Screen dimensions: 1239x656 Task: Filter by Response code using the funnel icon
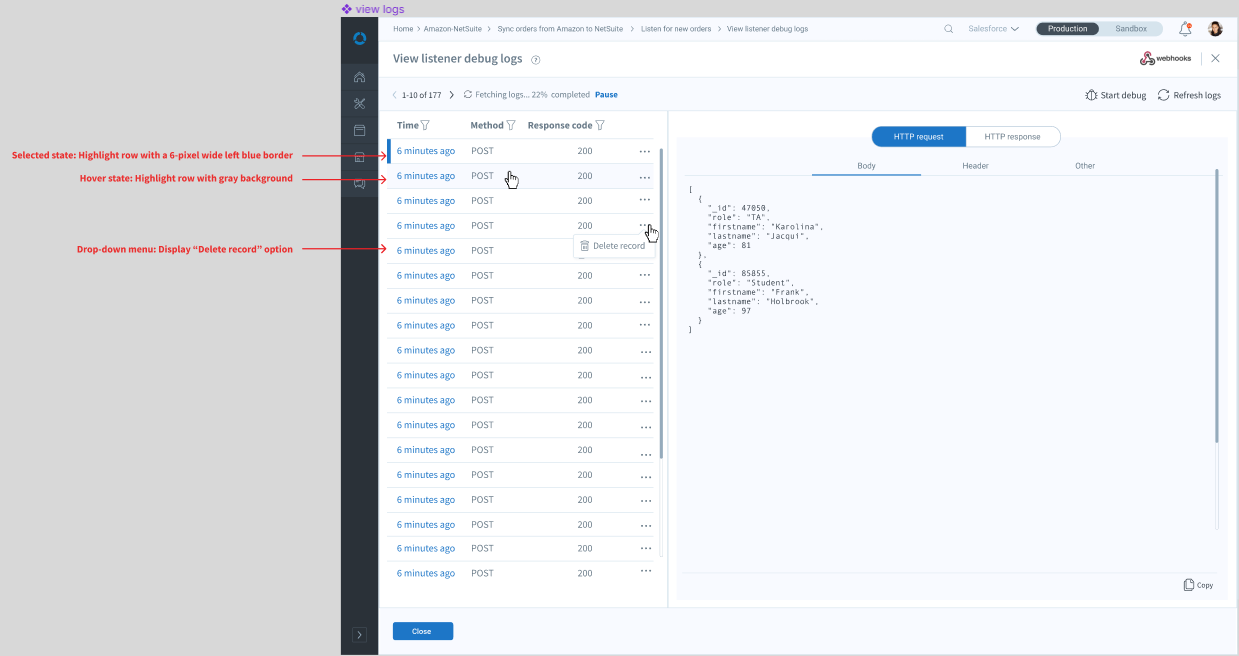tap(600, 126)
